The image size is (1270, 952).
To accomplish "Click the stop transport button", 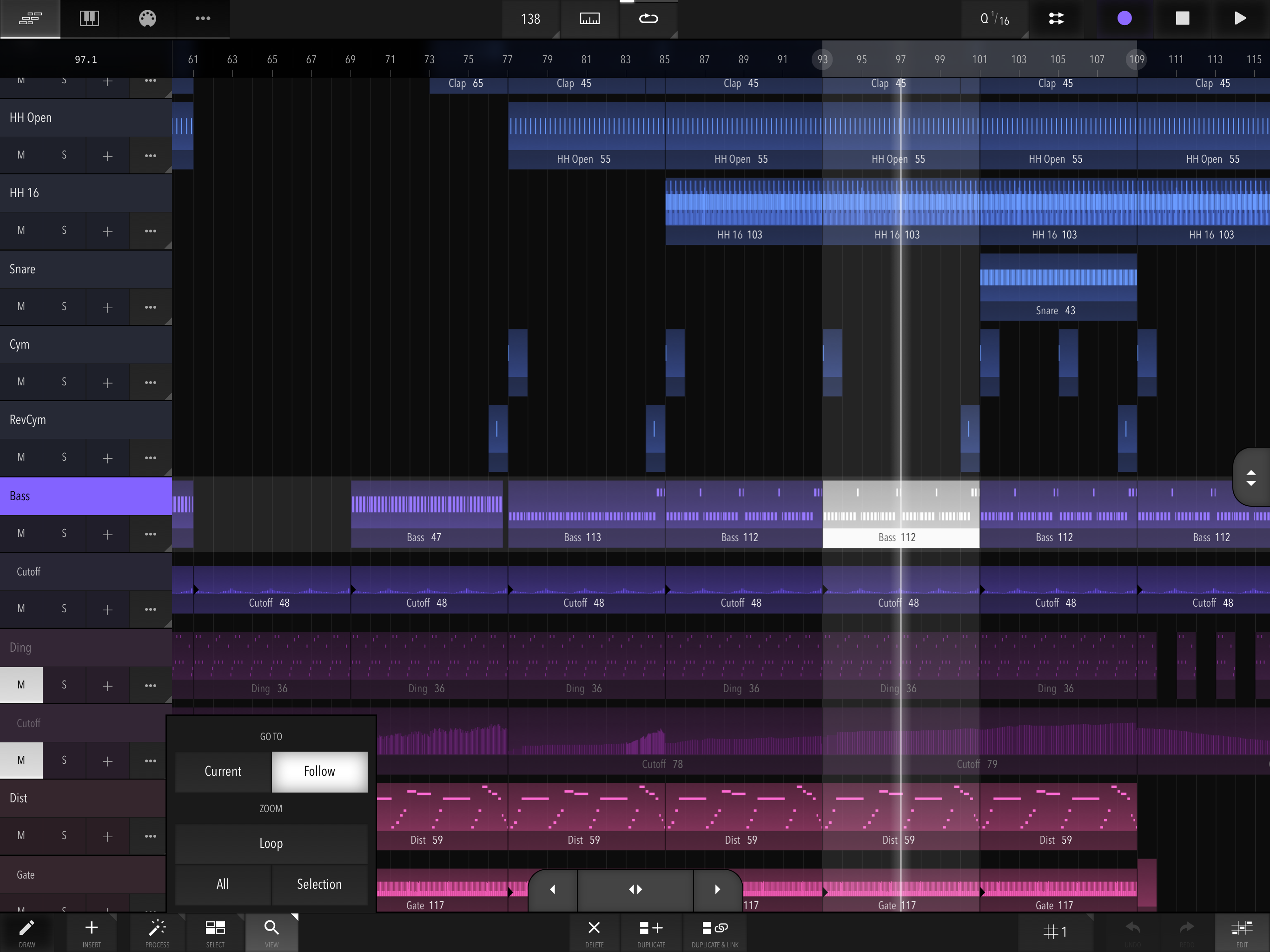I will (1182, 19).
